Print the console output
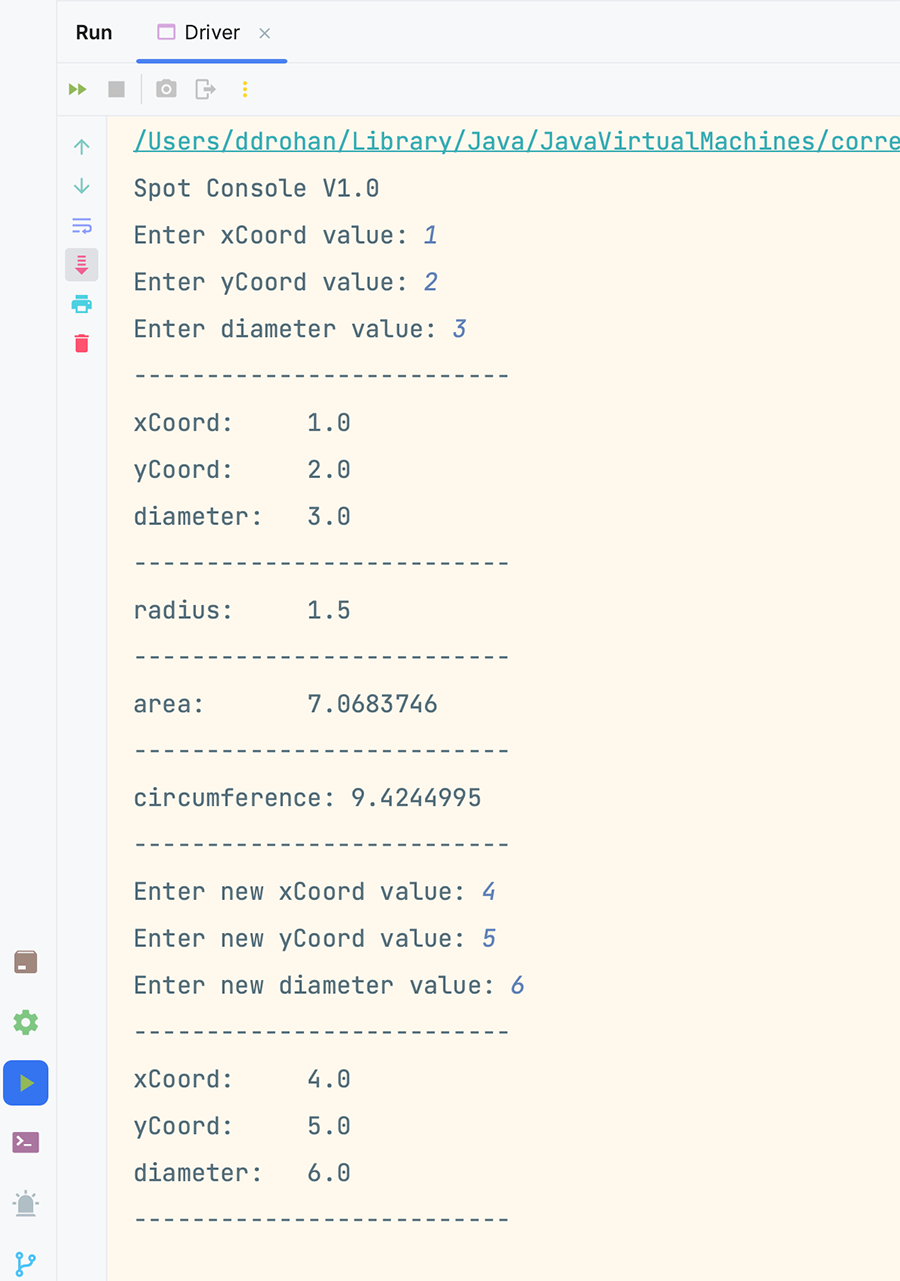 pos(82,304)
